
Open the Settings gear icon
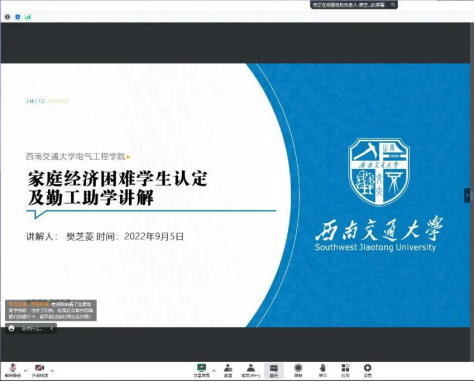(x=367, y=370)
